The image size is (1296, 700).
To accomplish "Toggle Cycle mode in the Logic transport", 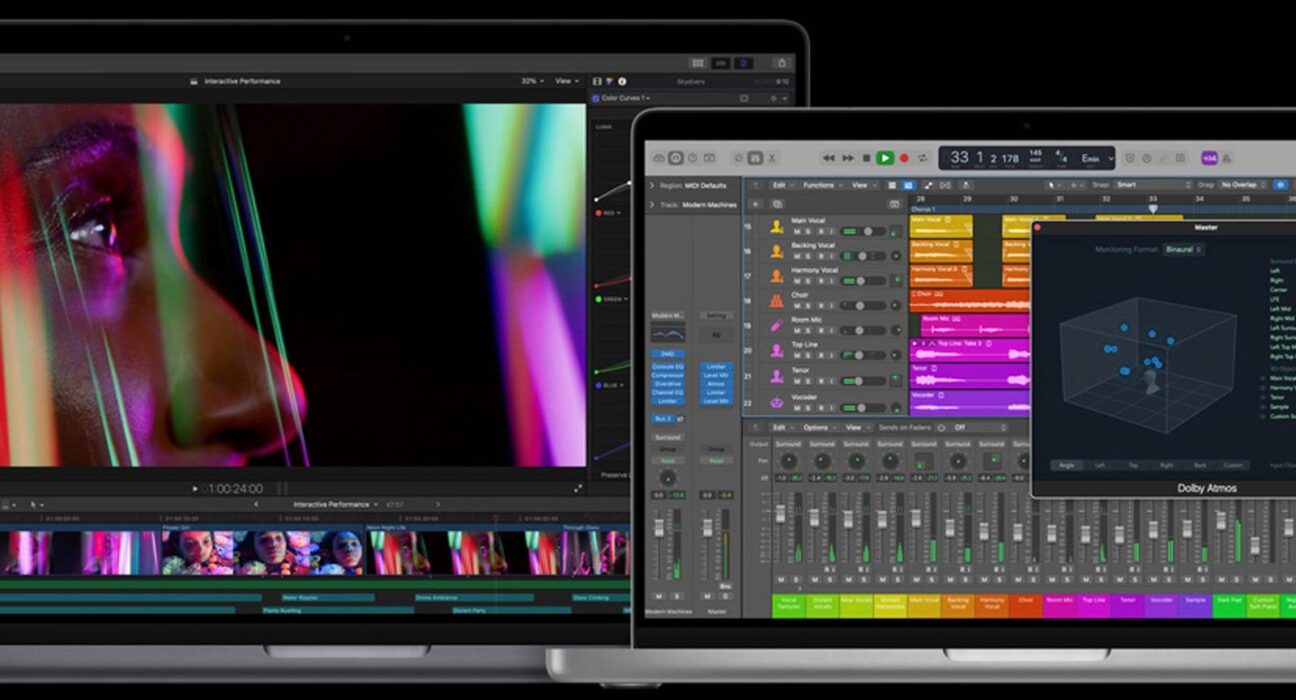I will [921, 158].
